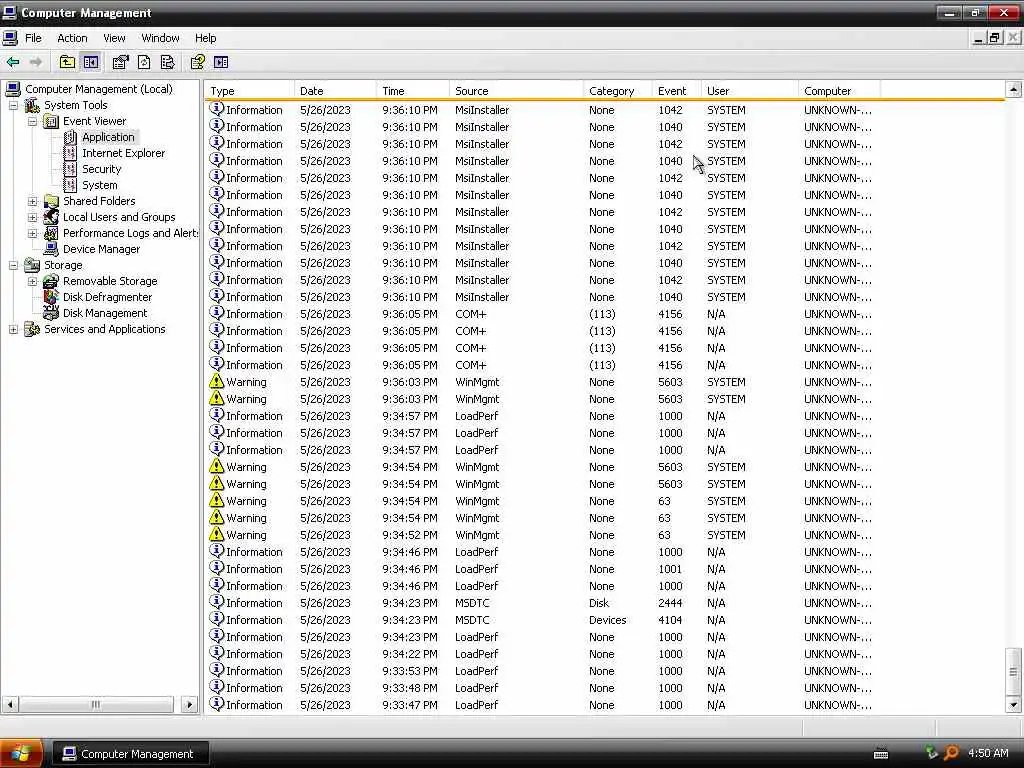Sort events by Date column header

335,91
